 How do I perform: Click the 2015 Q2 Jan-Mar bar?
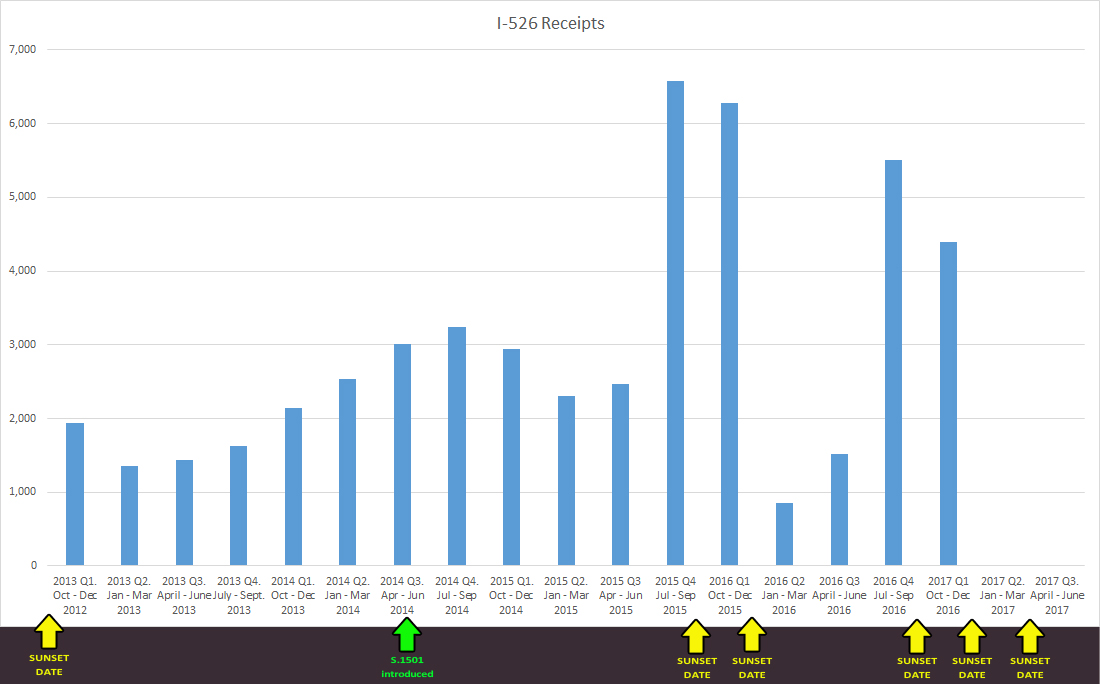click(x=566, y=481)
